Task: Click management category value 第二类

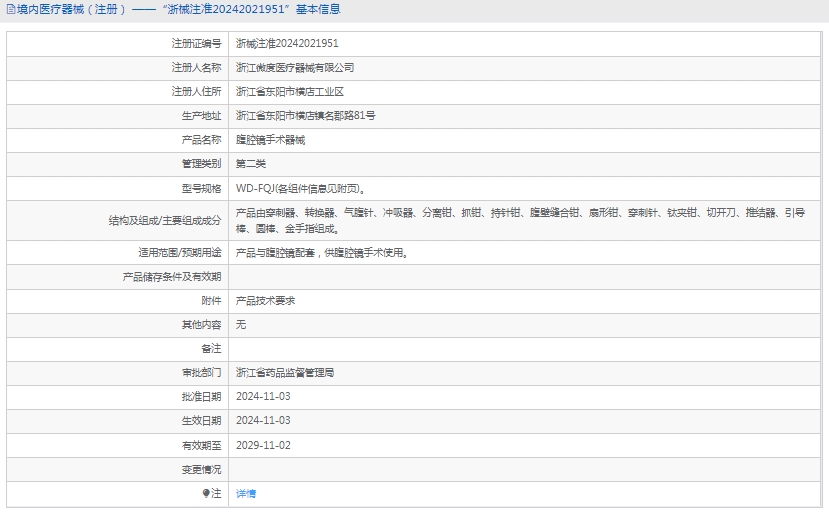Action: pyautogui.click(x=251, y=164)
